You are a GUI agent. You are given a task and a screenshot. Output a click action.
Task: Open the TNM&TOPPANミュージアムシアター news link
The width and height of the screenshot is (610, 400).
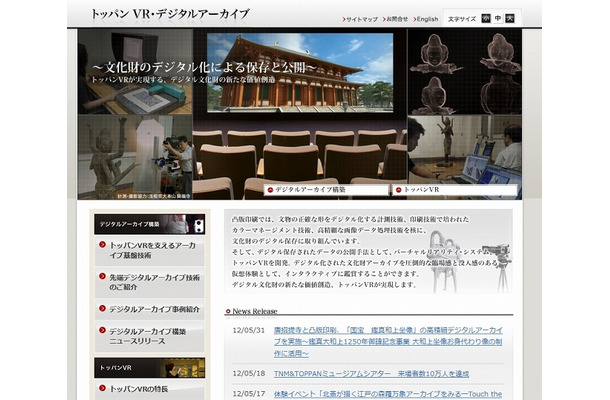coord(371,374)
